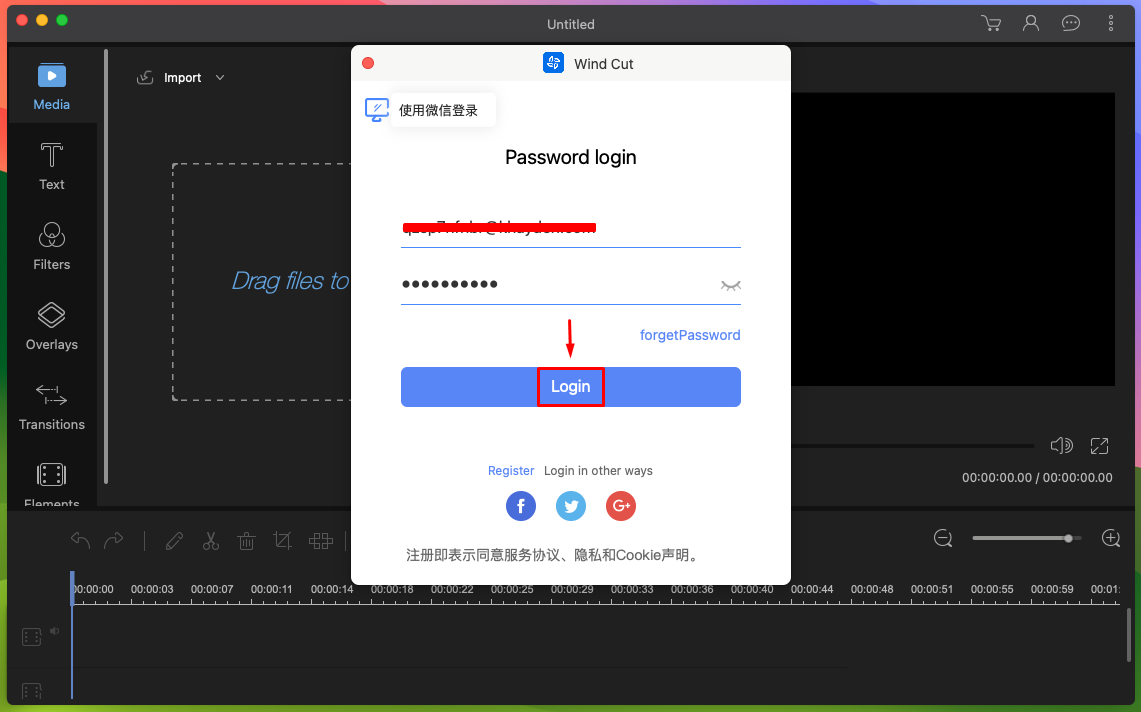Screen dimensions: 1141x712
Task: Open the user account icon
Action: [1030, 23]
